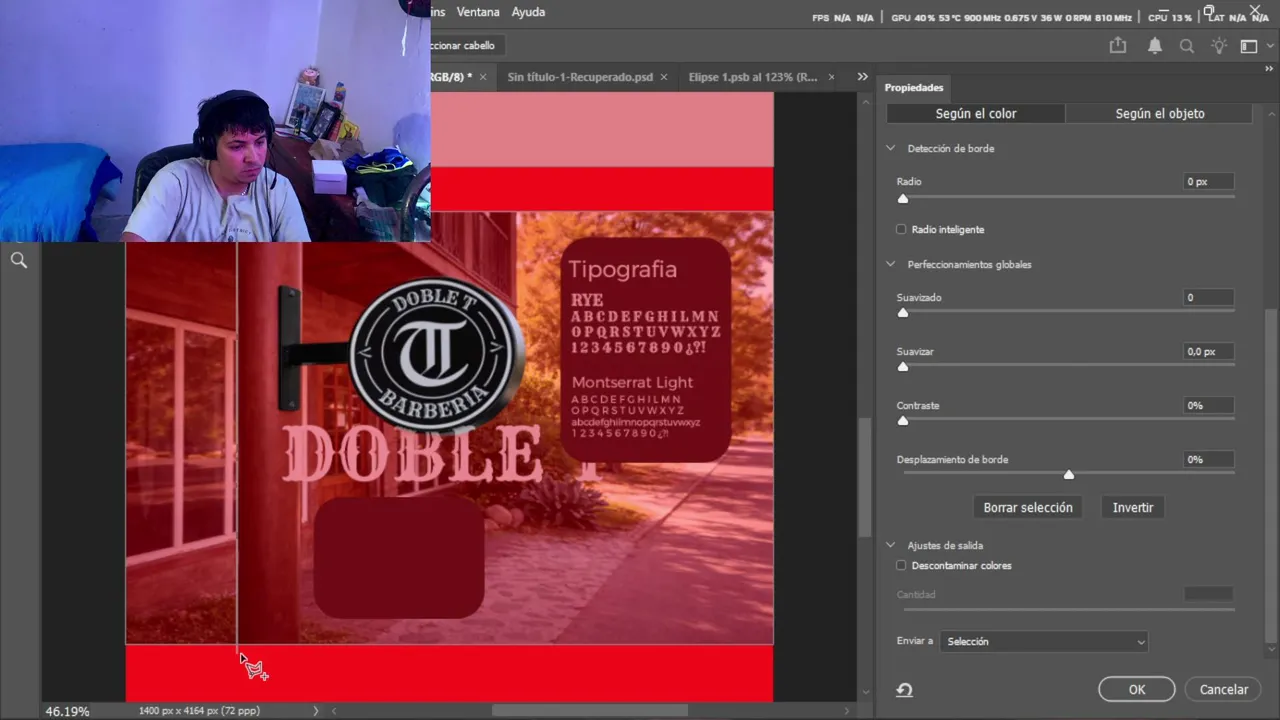Click the Borrar selección button
The image size is (1280, 720).
click(1028, 508)
